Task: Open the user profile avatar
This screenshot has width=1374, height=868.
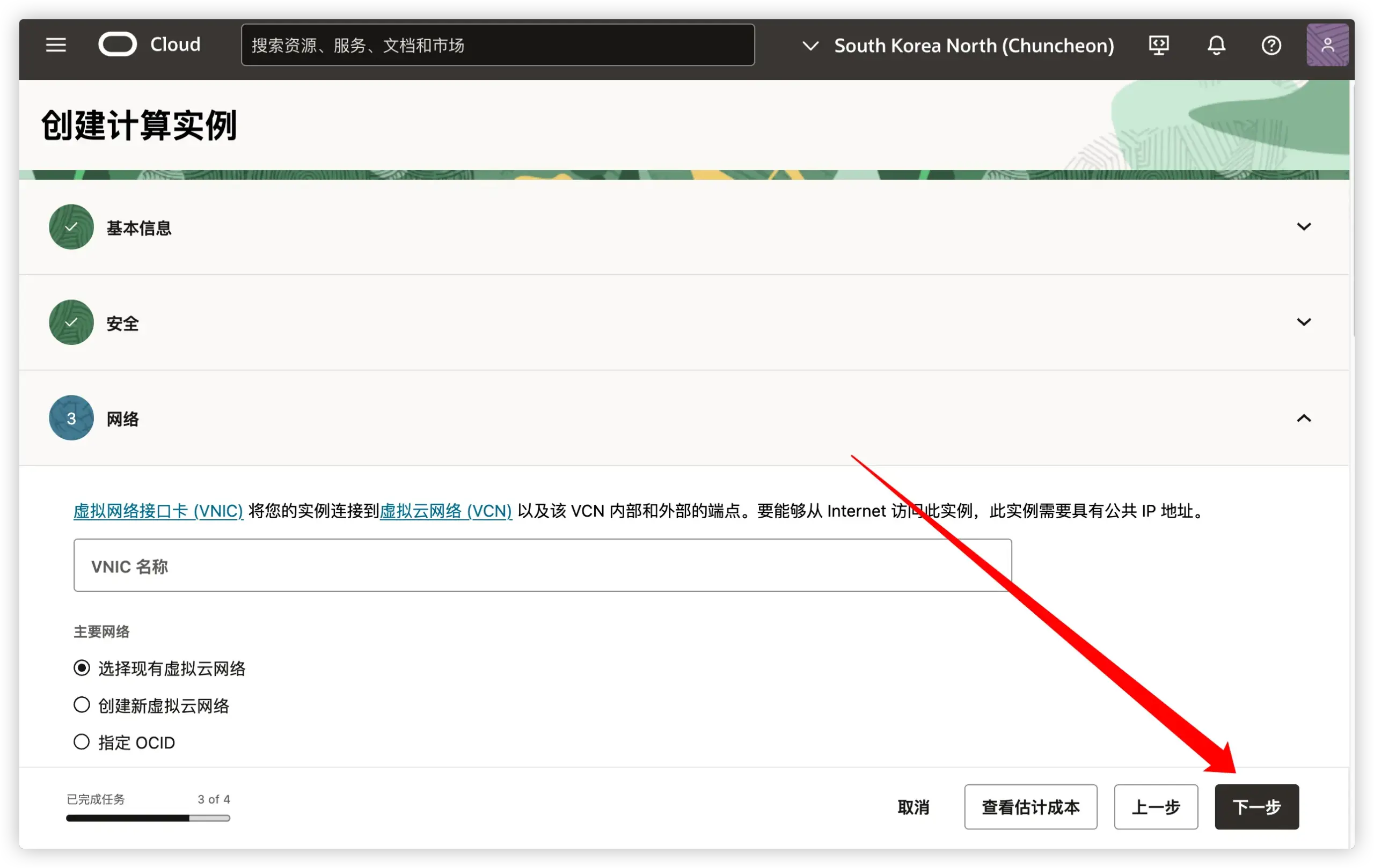Action: coord(1327,45)
